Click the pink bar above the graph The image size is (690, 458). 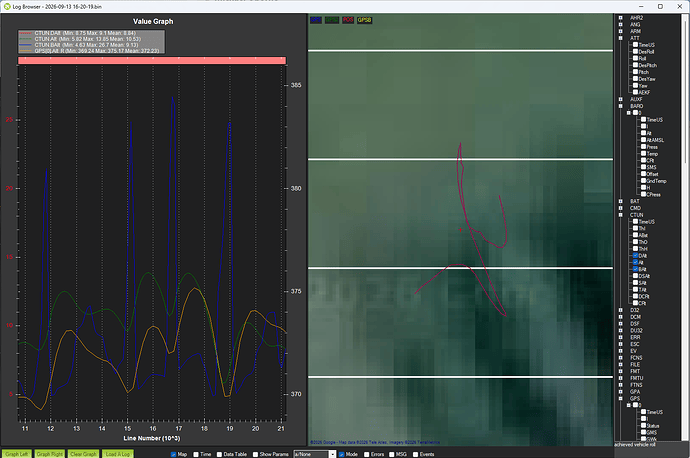click(x=152, y=61)
